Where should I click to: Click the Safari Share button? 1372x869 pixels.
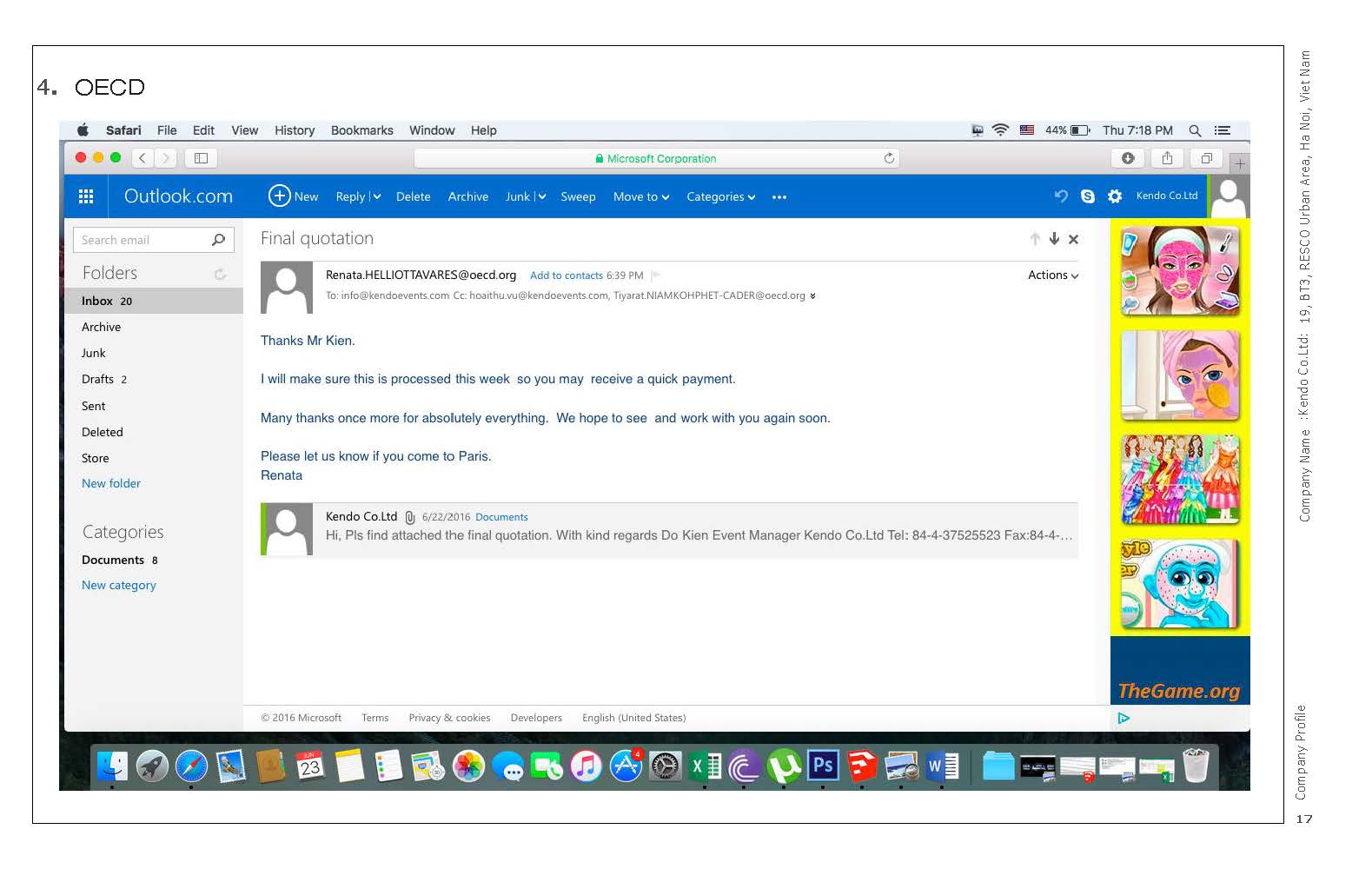pos(1167,158)
